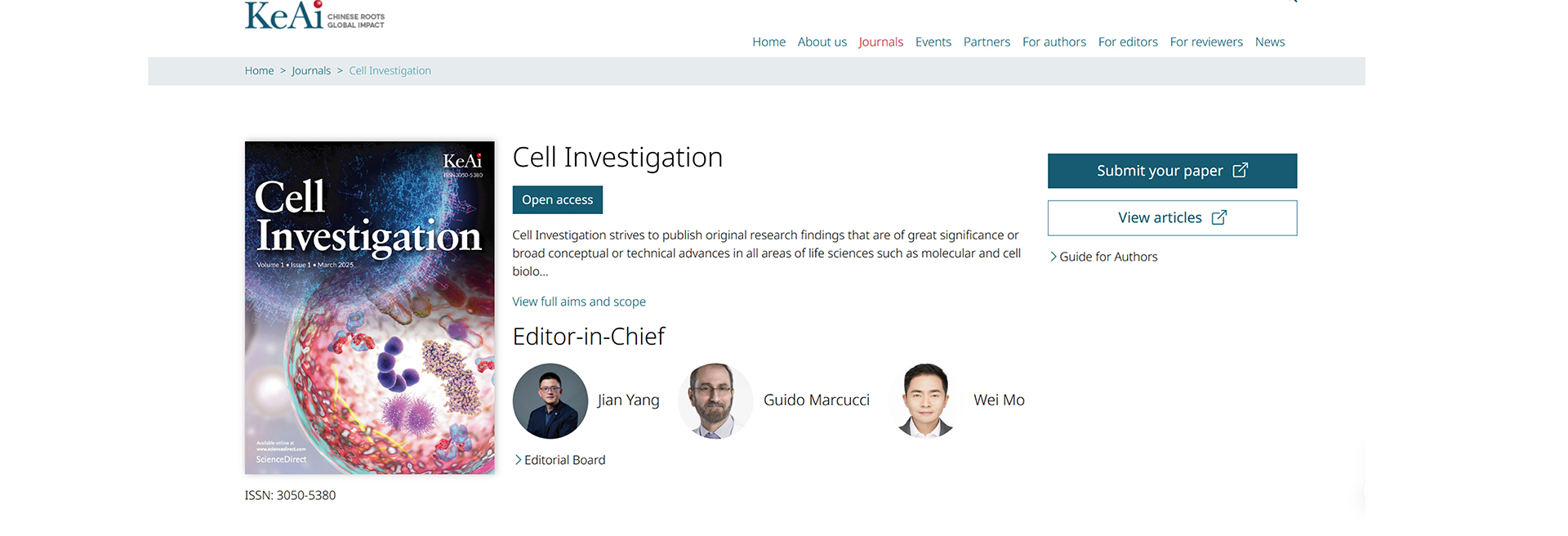Open the Journals menu item
The image size is (1568, 536).
click(x=880, y=42)
